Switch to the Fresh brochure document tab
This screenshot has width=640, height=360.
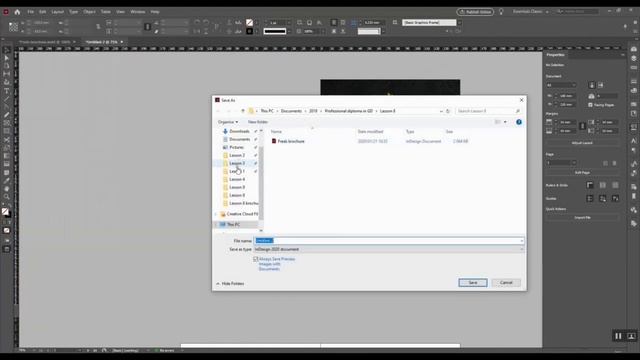(46, 42)
